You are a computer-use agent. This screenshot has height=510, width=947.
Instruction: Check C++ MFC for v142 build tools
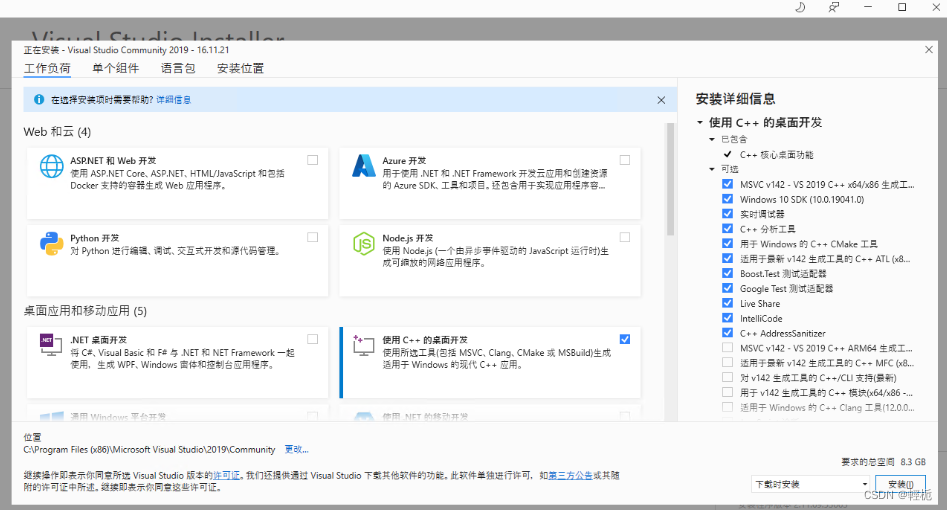(x=727, y=363)
